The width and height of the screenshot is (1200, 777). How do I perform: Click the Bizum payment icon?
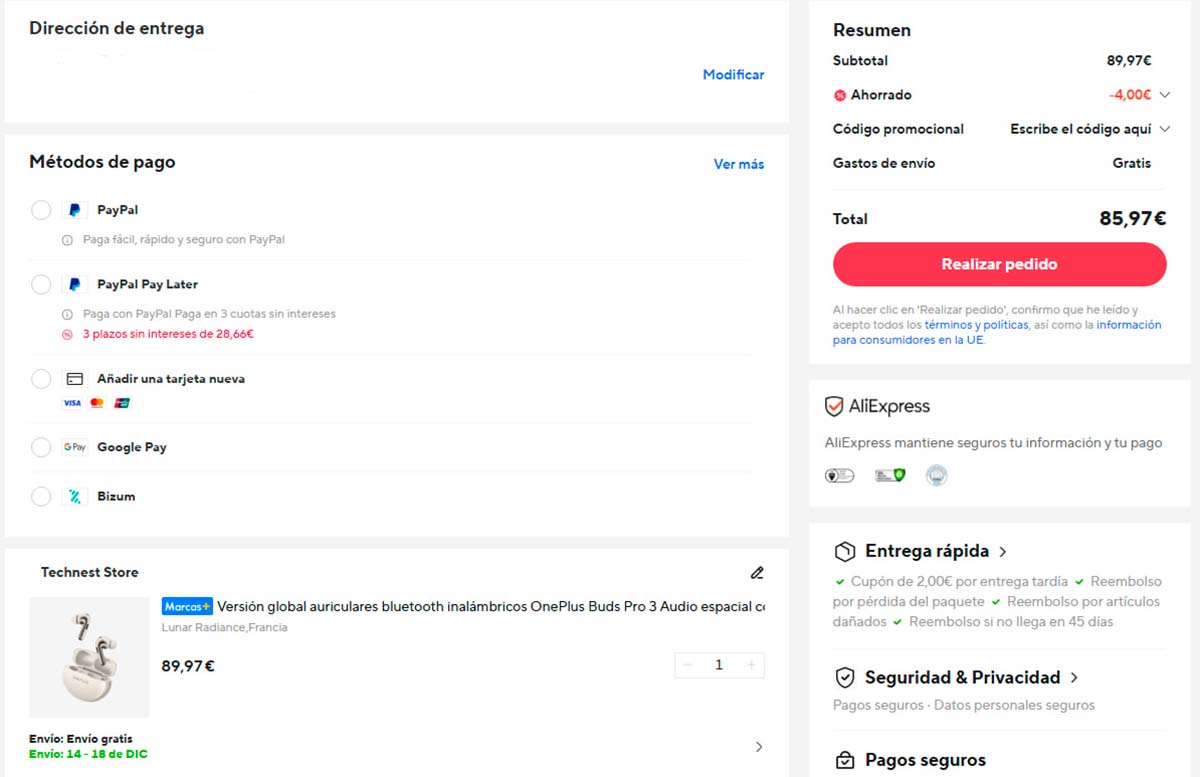pyautogui.click(x=74, y=496)
